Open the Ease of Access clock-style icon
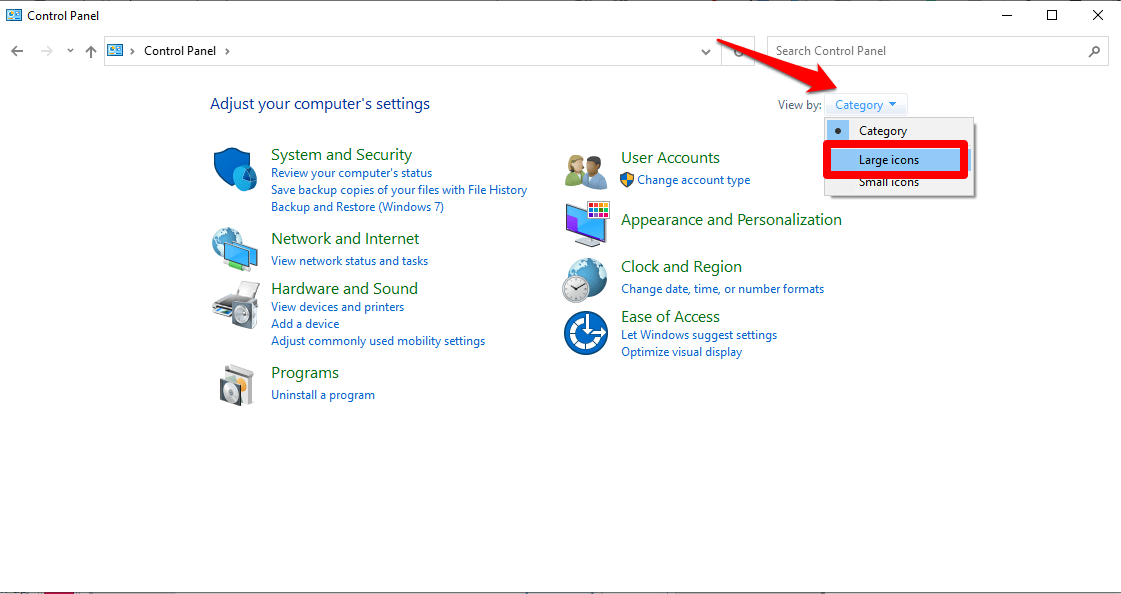The width and height of the screenshot is (1121, 594). [585, 330]
